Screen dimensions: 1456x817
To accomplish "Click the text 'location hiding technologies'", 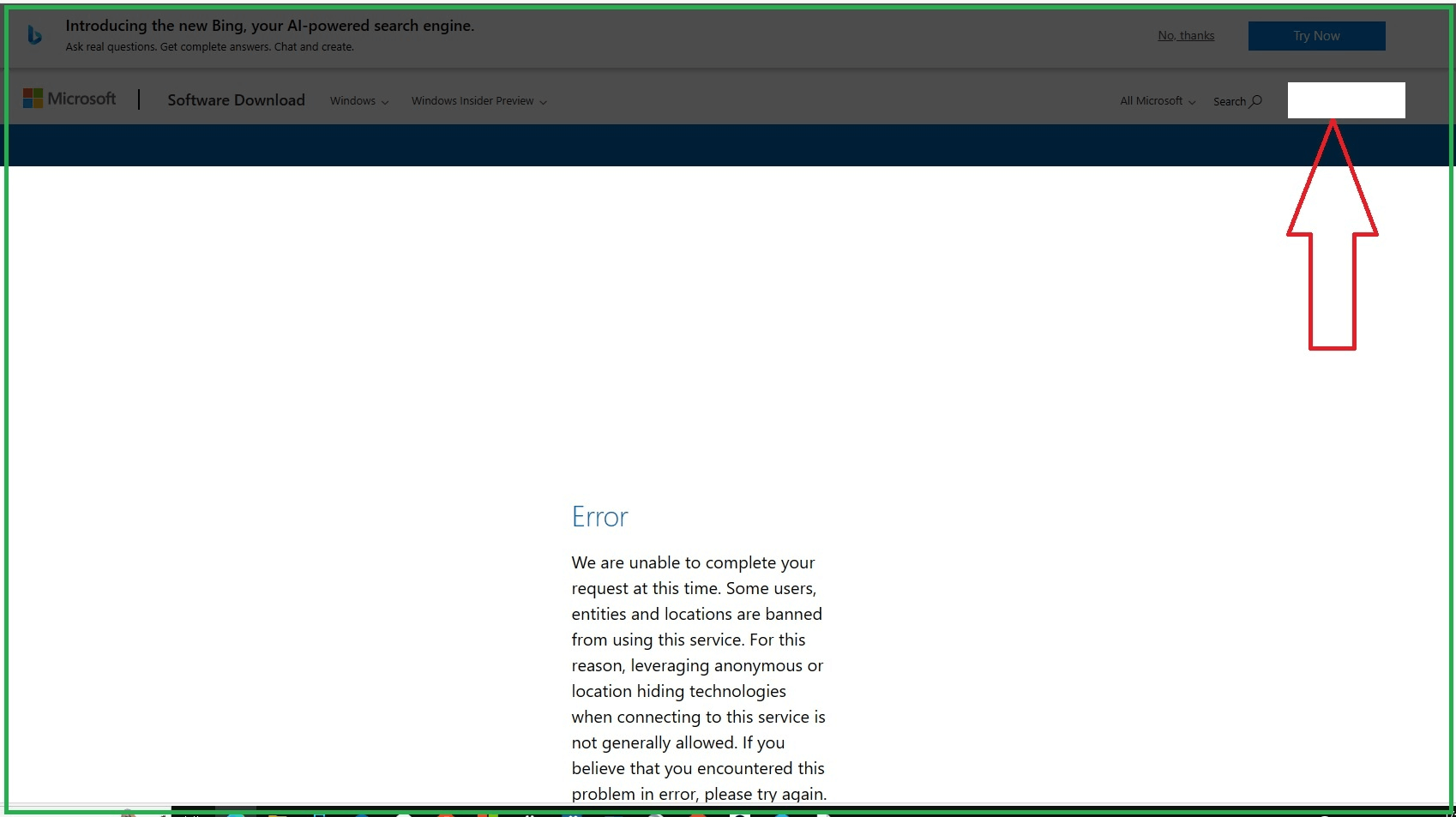I will 678,691.
